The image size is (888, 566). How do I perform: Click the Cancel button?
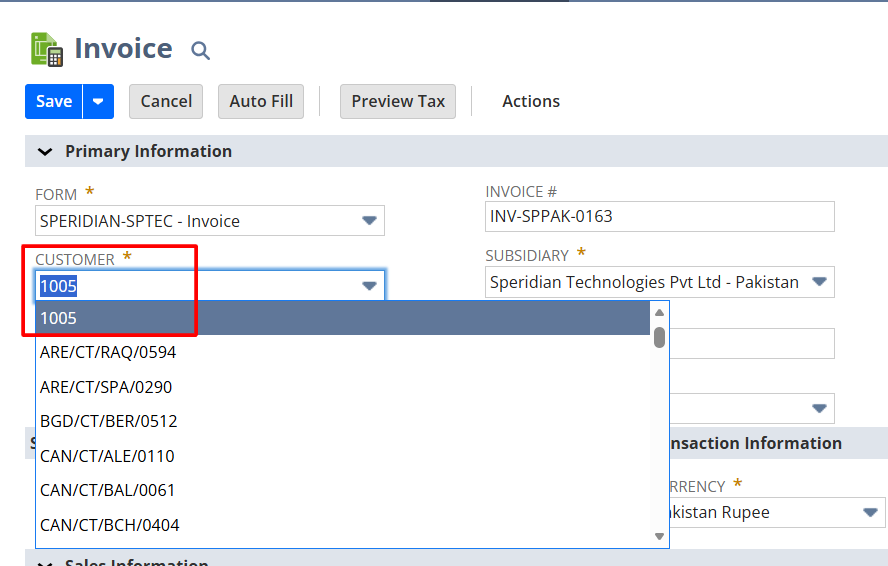166,101
